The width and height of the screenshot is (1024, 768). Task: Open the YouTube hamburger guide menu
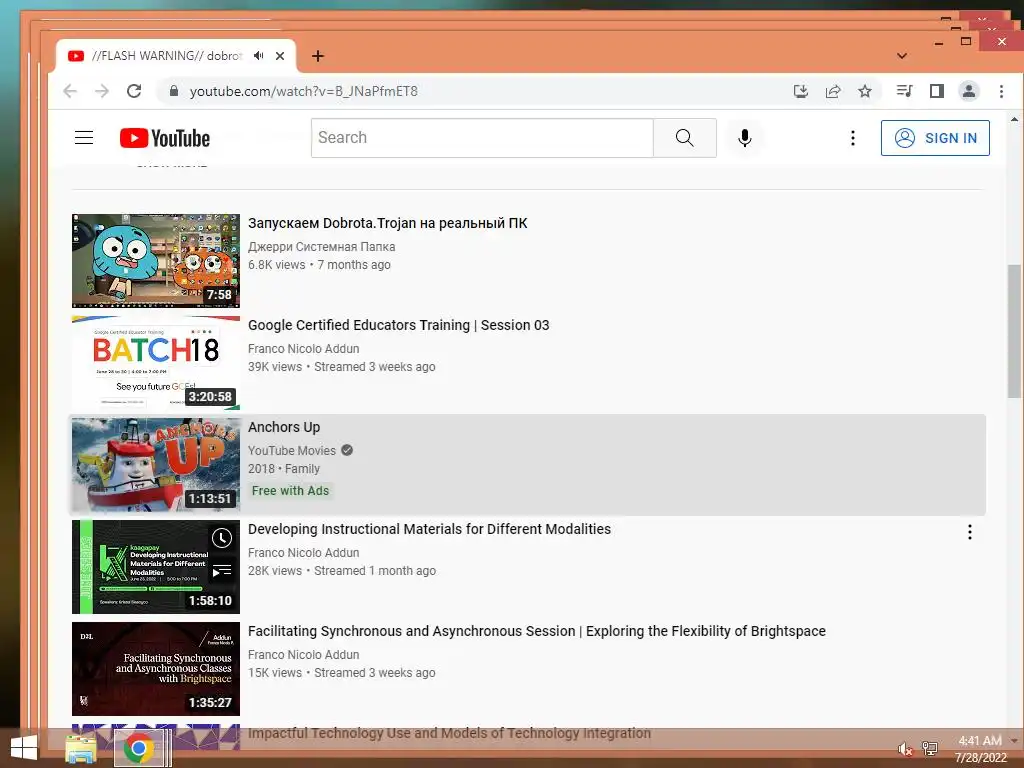84,138
